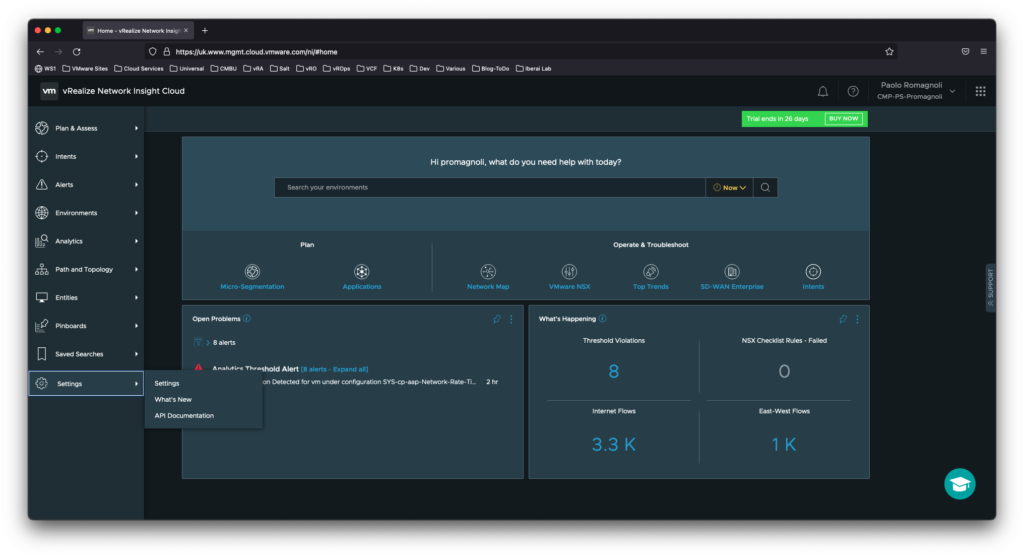Open What's Happening more options menu

coord(857,319)
